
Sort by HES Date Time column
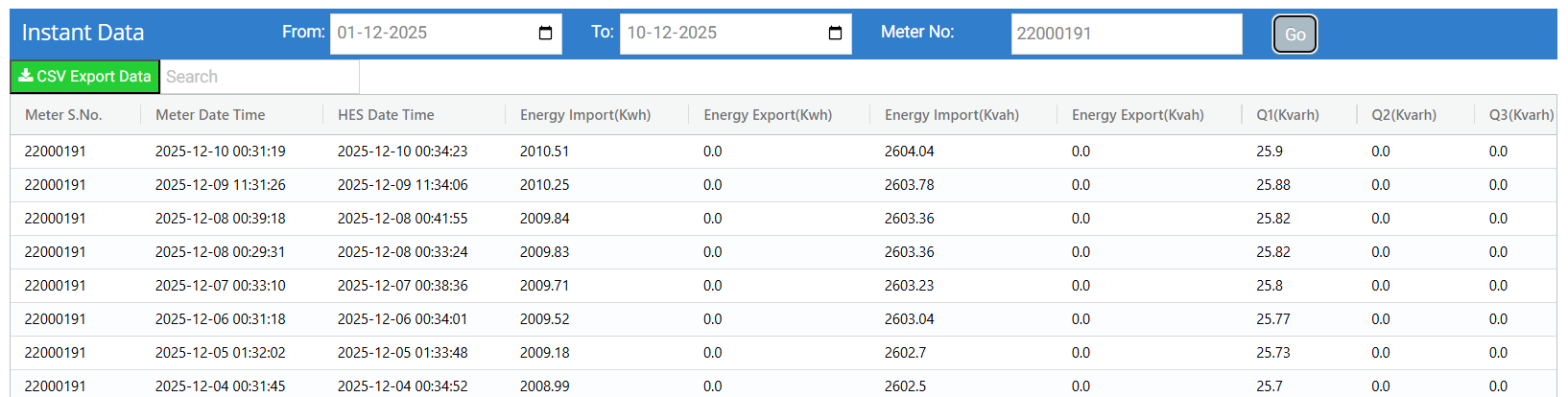(386, 115)
